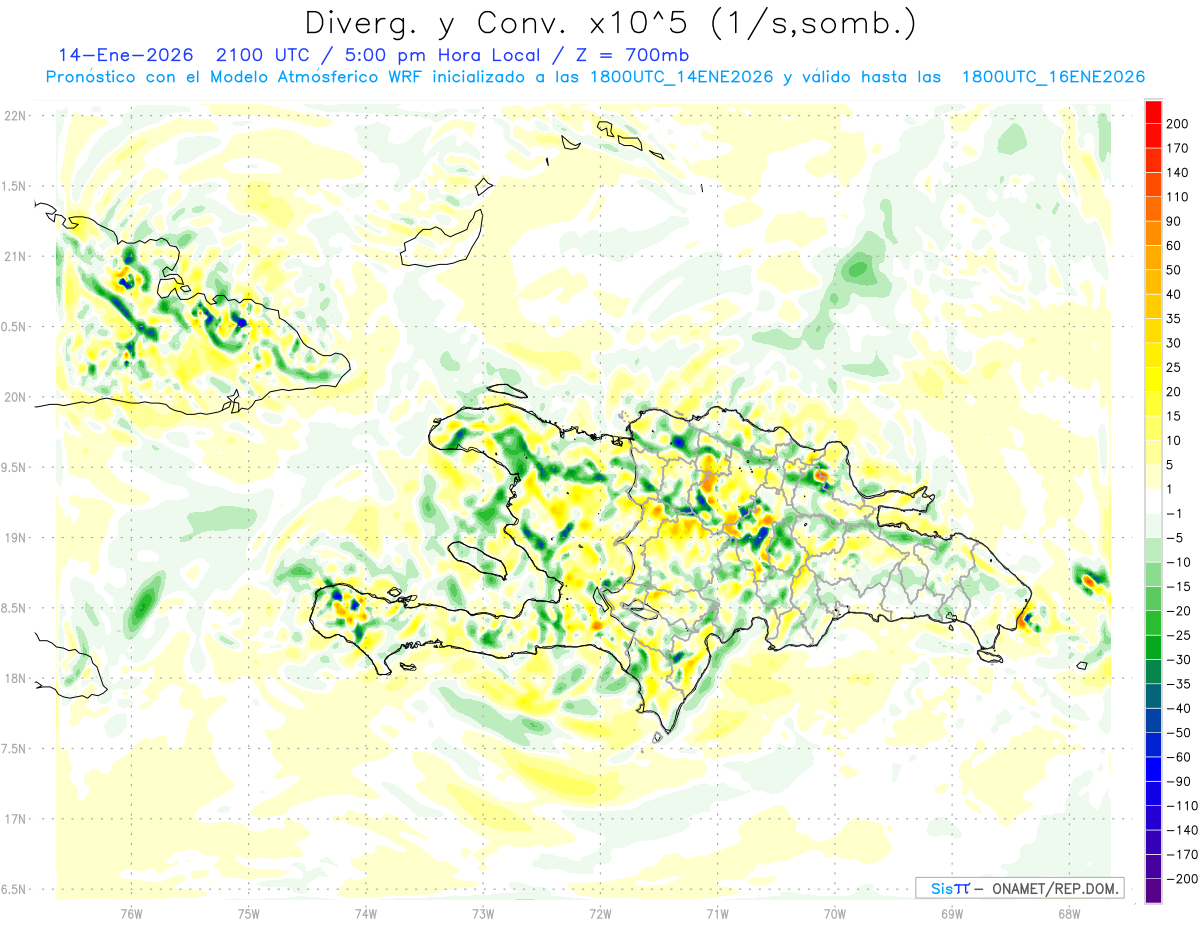This screenshot has height=927, width=1200.
Task: Click the '-90' value on the color scale
Action: (x=1180, y=781)
